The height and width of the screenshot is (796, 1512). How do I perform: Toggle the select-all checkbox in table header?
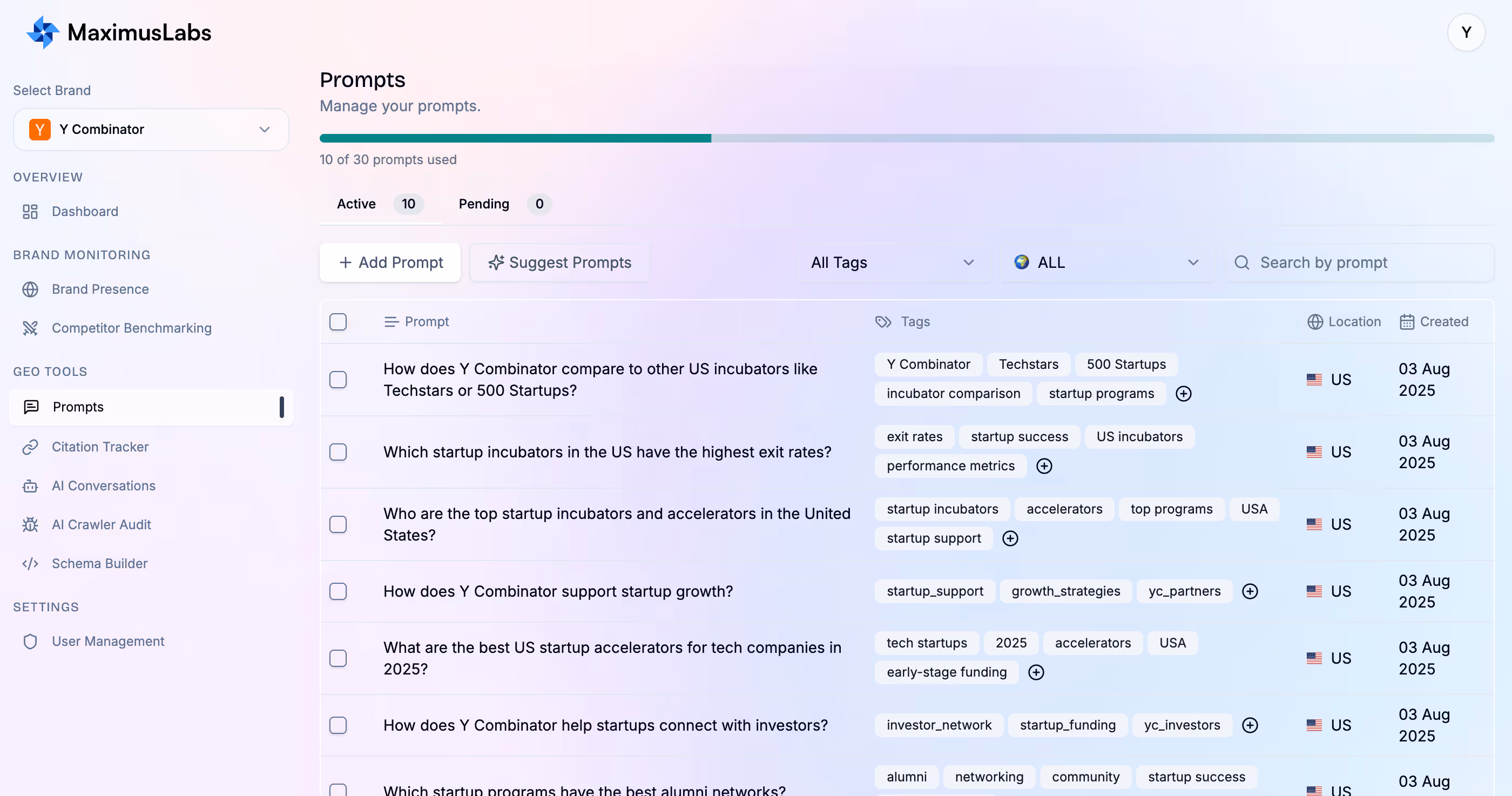pyautogui.click(x=338, y=322)
